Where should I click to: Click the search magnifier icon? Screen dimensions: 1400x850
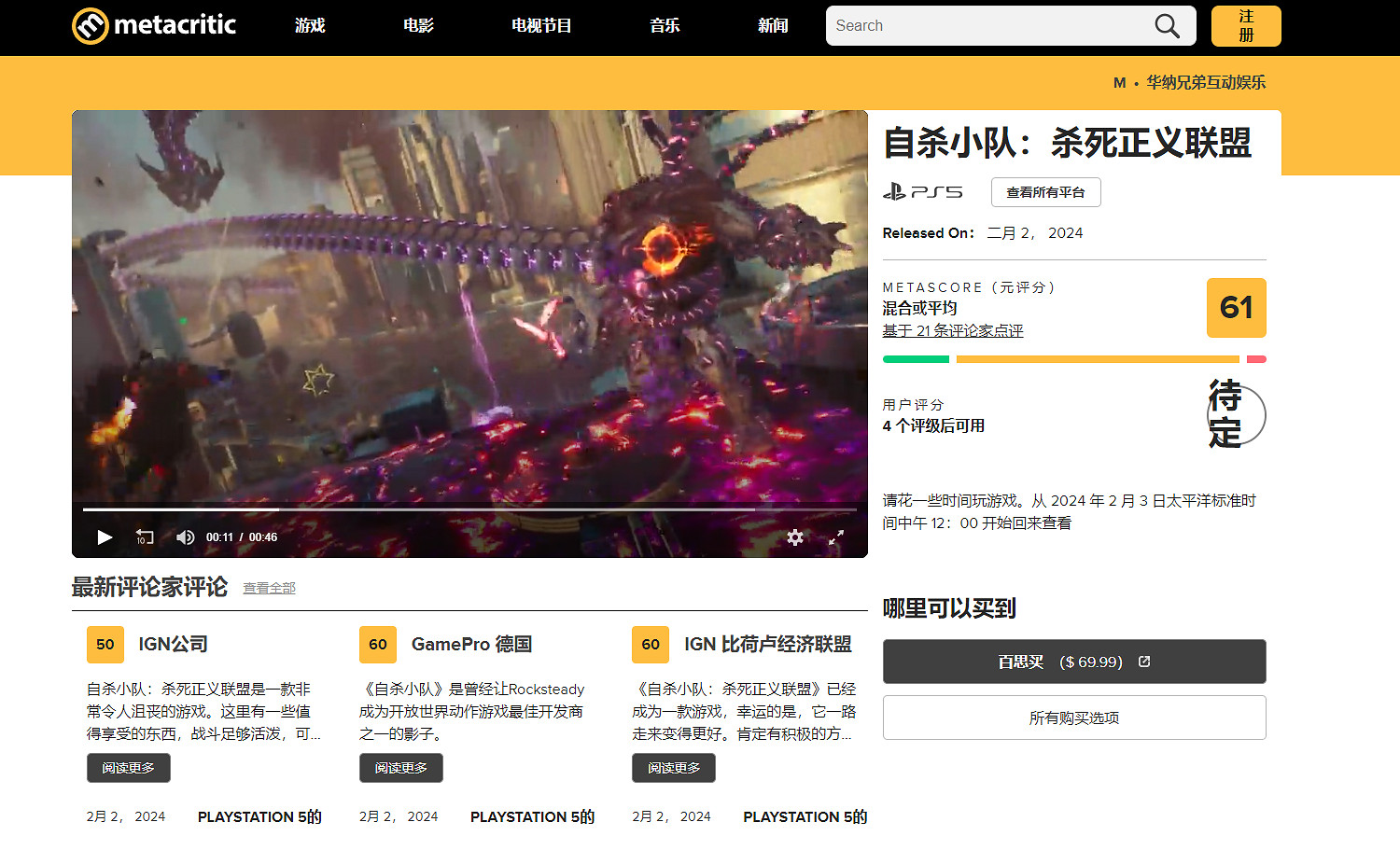(x=1167, y=25)
